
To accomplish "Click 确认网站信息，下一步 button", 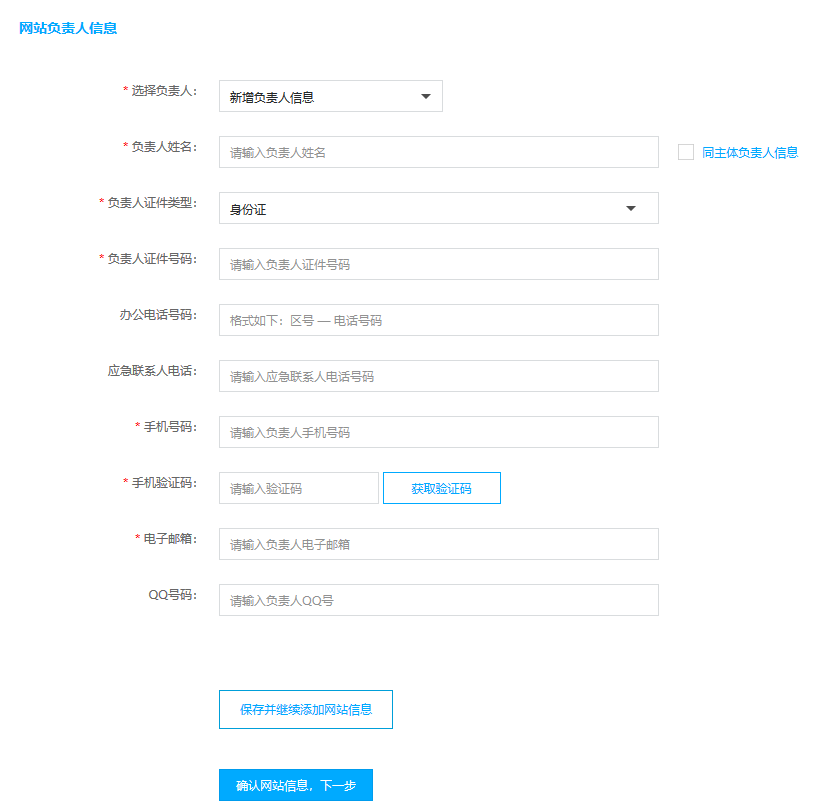I will click(x=295, y=785).
